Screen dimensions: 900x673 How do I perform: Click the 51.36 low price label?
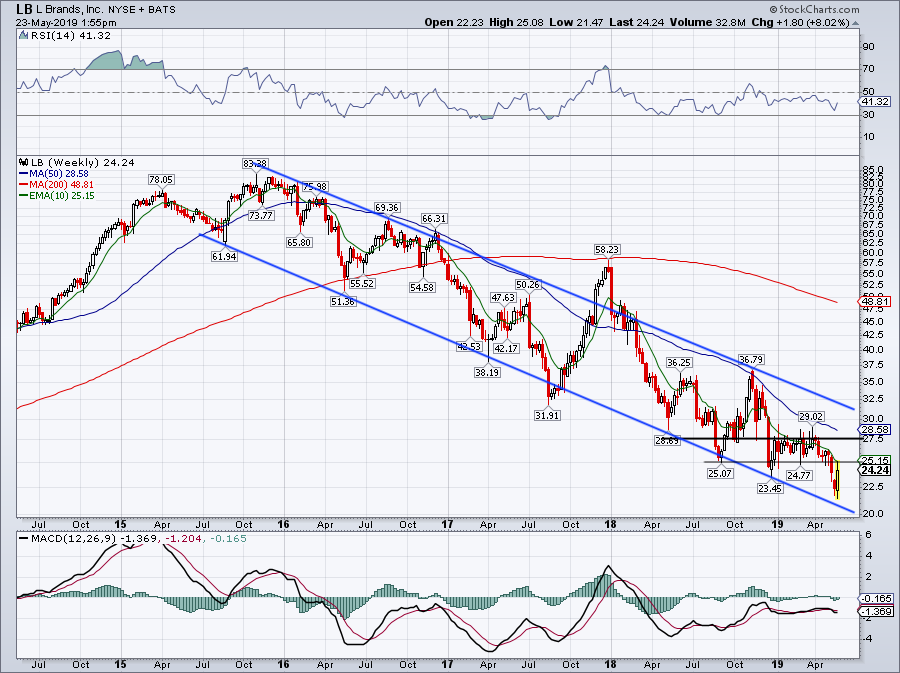coord(343,301)
